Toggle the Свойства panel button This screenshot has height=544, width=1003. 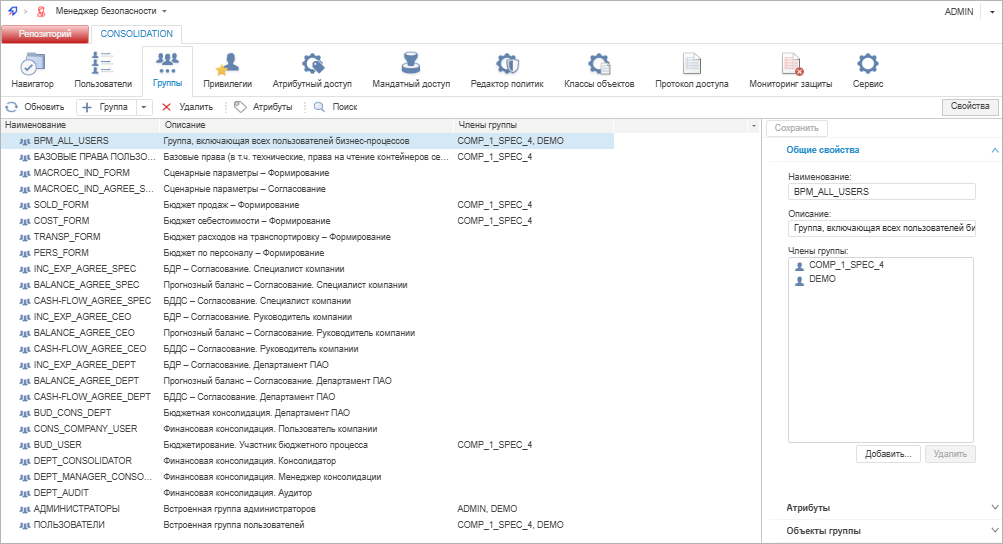pyautogui.click(x=970, y=106)
